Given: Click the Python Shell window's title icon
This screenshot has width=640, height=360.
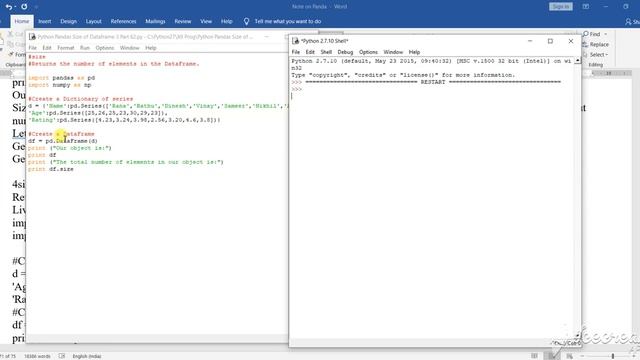Looking at the screenshot, I should pyautogui.click(x=296, y=41).
